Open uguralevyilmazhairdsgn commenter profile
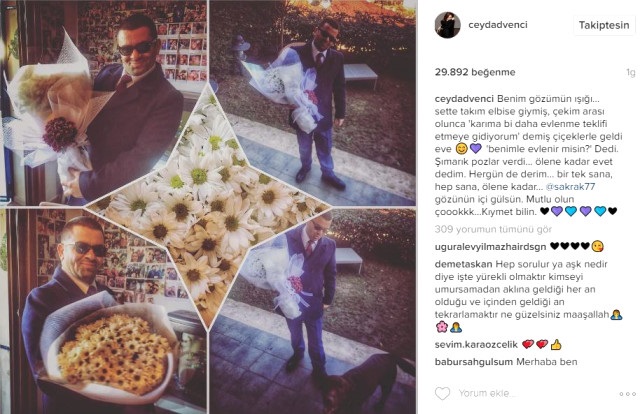Screen dimensions: 640x414 [x=490, y=247]
